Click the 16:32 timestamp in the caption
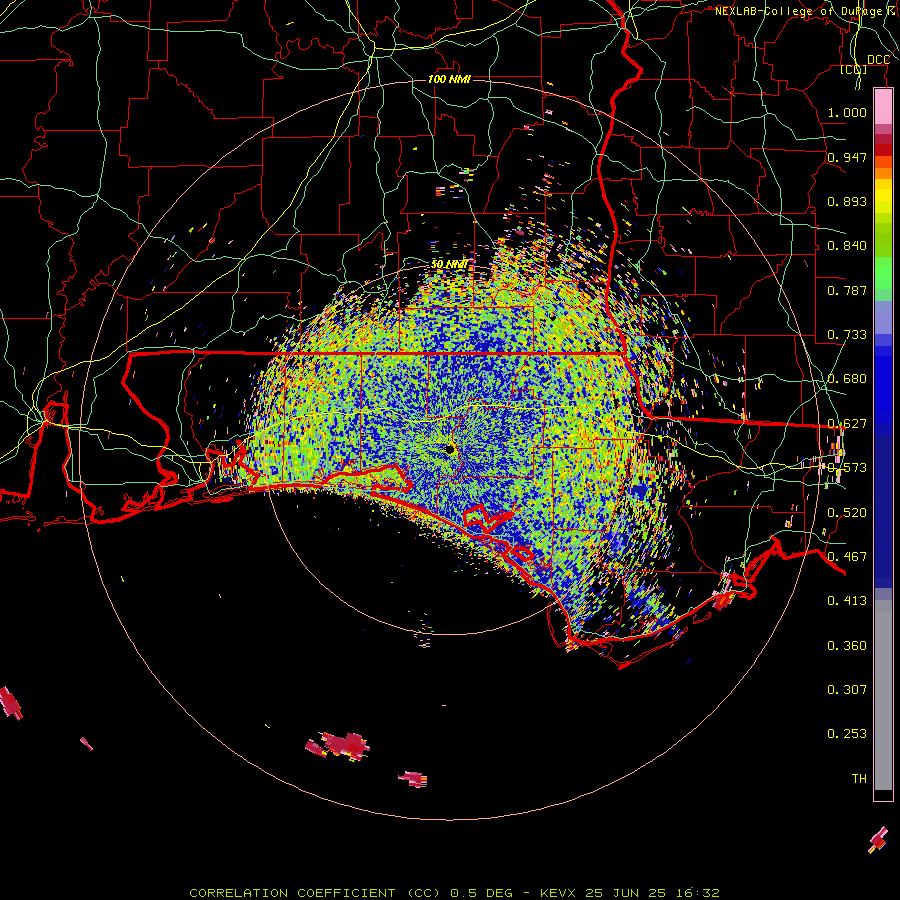 click(697, 893)
